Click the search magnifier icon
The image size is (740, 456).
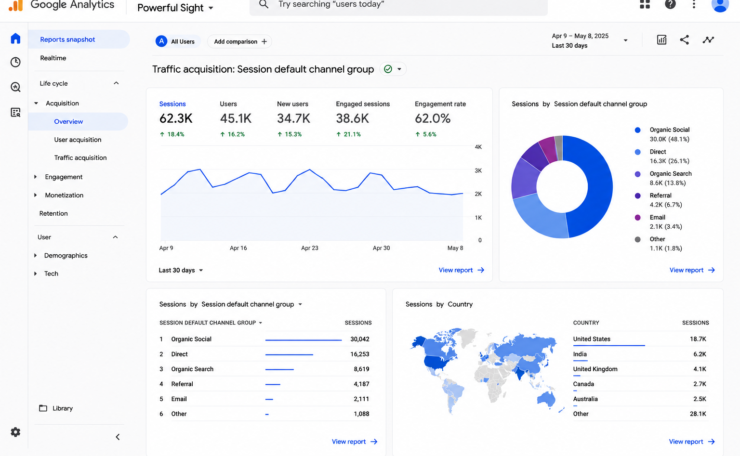click(x=263, y=4)
